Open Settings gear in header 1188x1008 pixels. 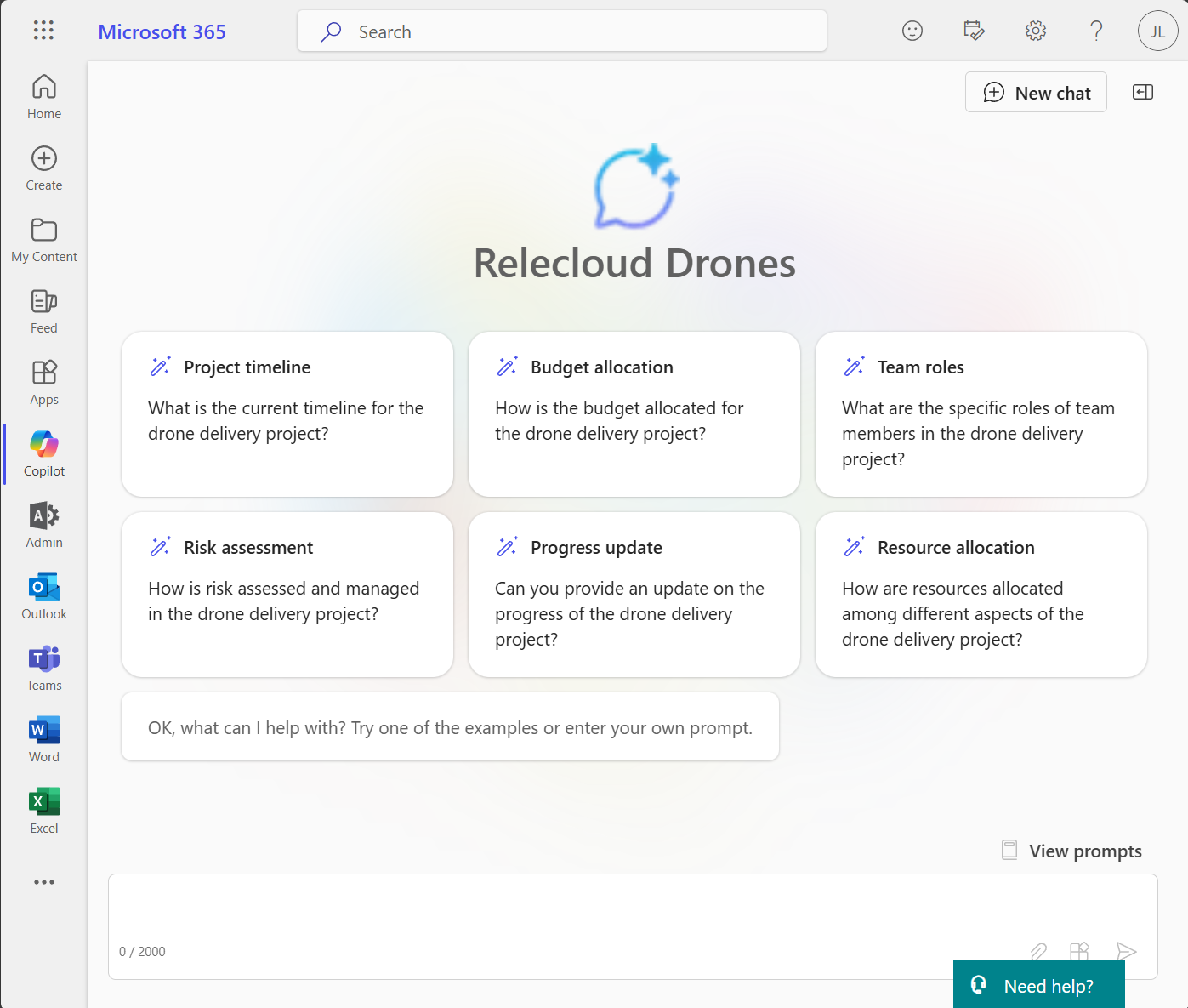(x=1035, y=31)
